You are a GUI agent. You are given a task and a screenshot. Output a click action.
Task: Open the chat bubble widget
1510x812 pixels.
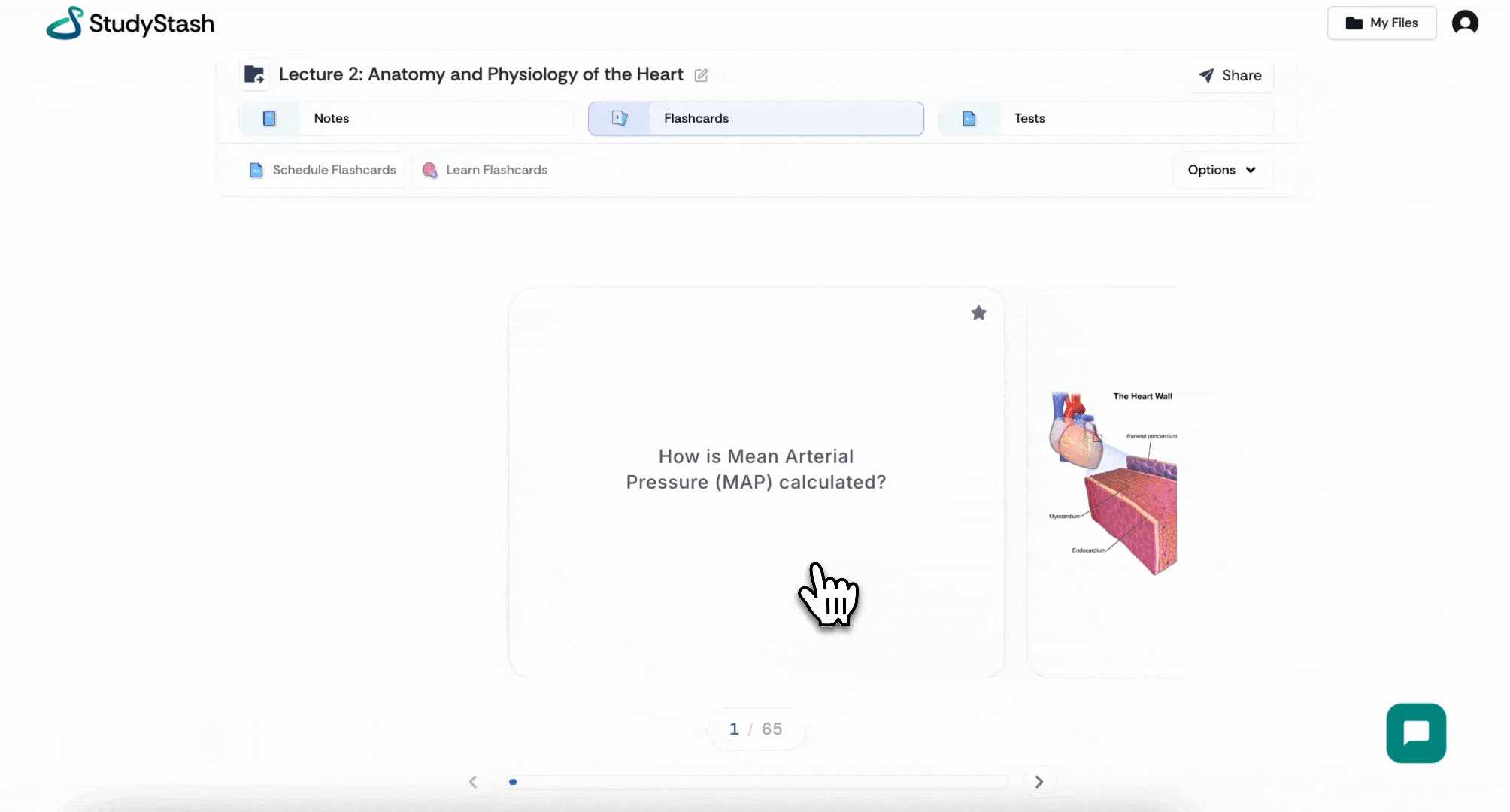pyautogui.click(x=1415, y=733)
